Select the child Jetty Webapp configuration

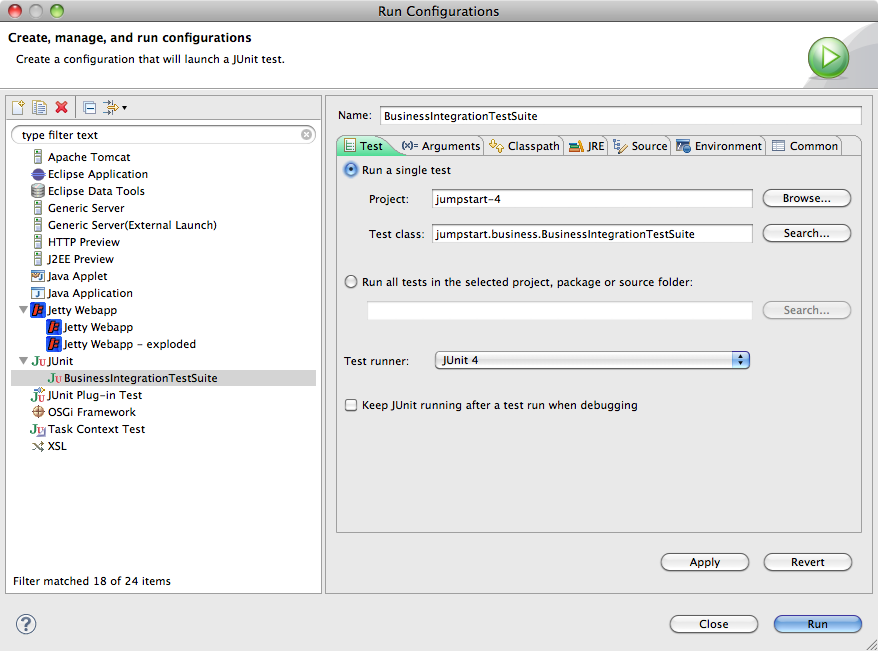98,327
